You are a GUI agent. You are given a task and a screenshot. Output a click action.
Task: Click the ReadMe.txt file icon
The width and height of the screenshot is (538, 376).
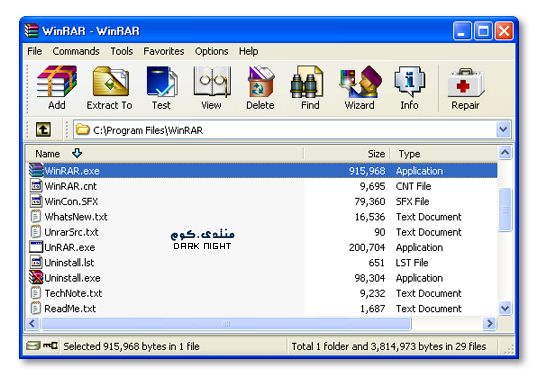coord(35,308)
